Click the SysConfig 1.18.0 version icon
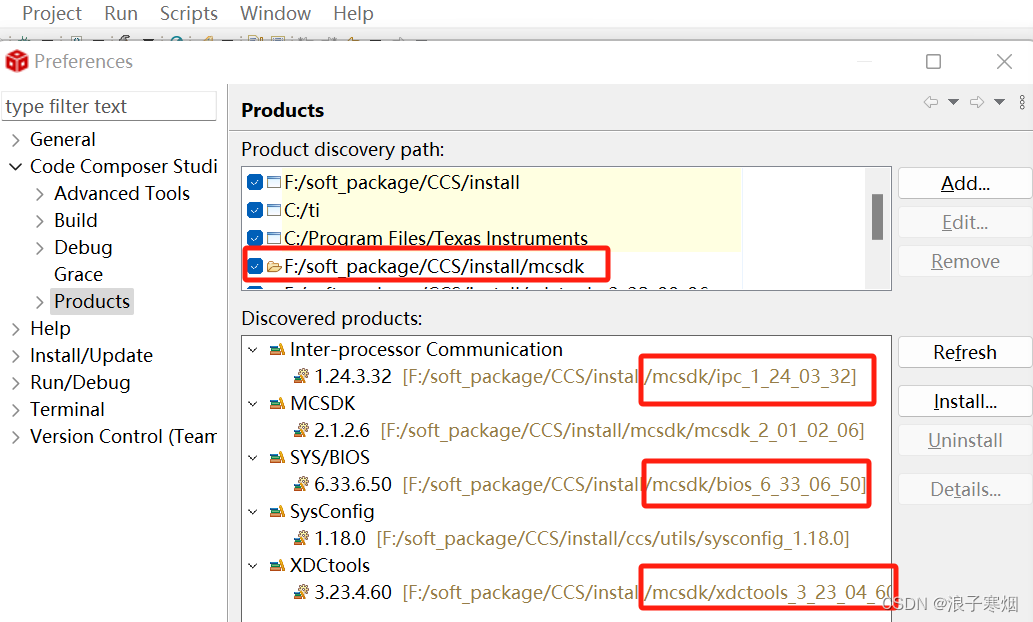The width and height of the screenshot is (1033, 622). click(x=301, y=538)
